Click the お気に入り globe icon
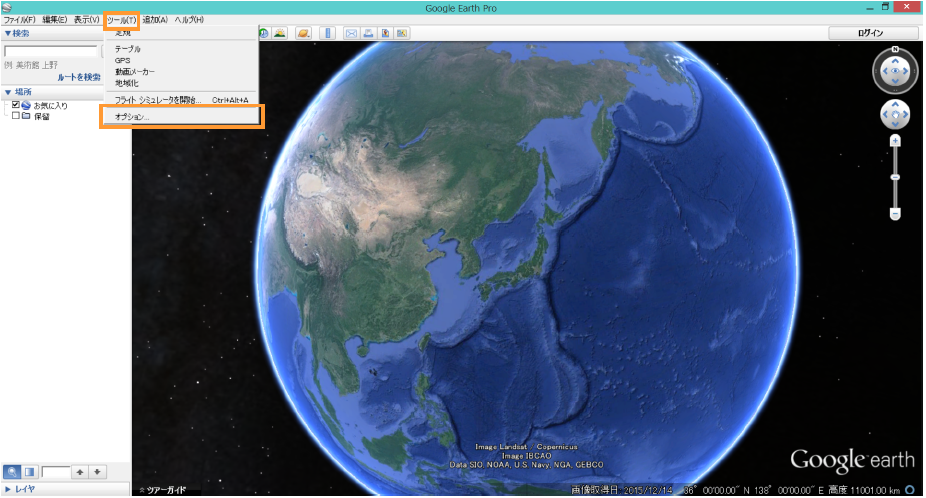This screenshot has width=926, height=498. (26, 105)
